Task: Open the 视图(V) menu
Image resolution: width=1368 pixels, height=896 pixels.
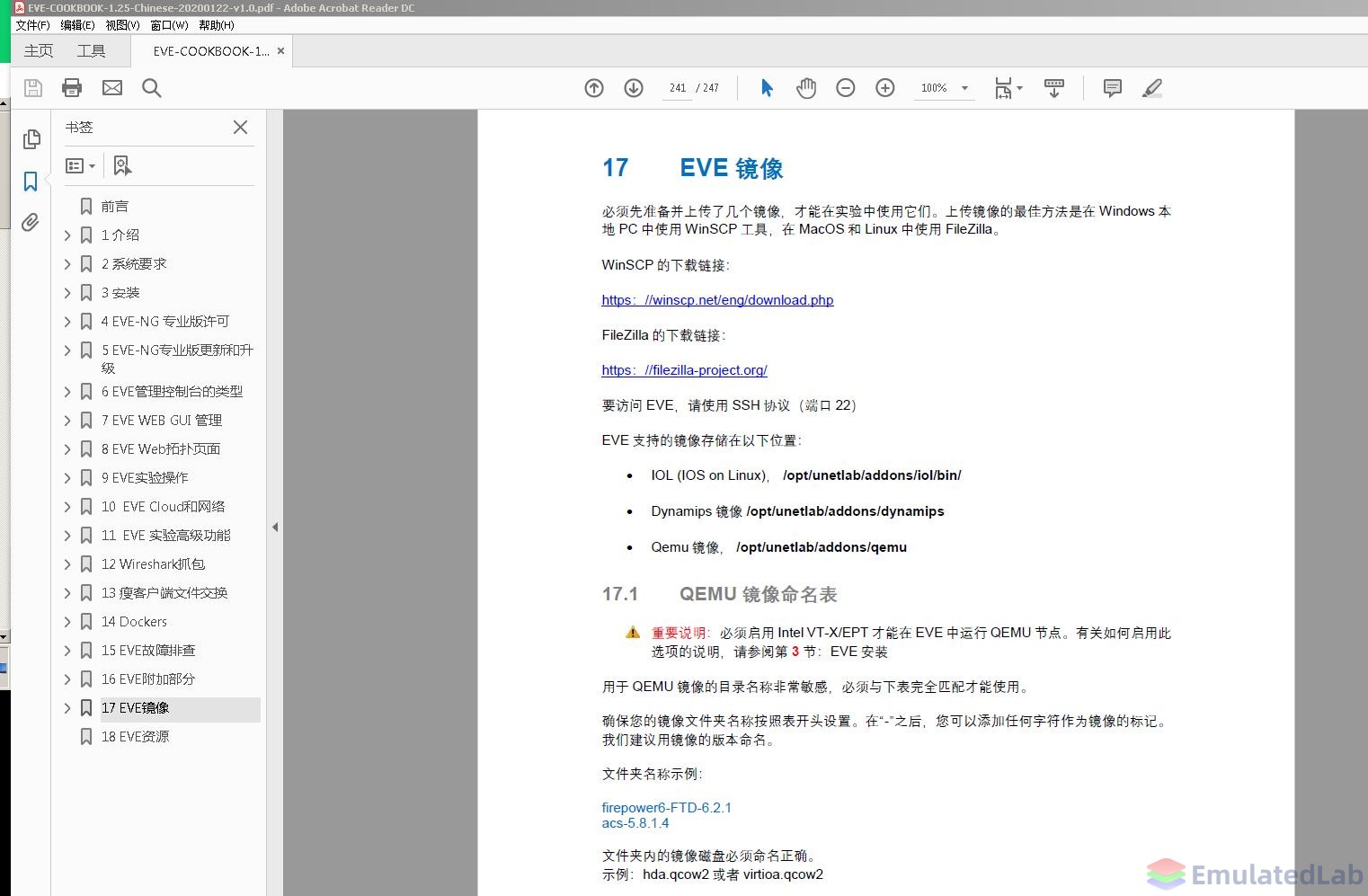Action: point(122,25)
